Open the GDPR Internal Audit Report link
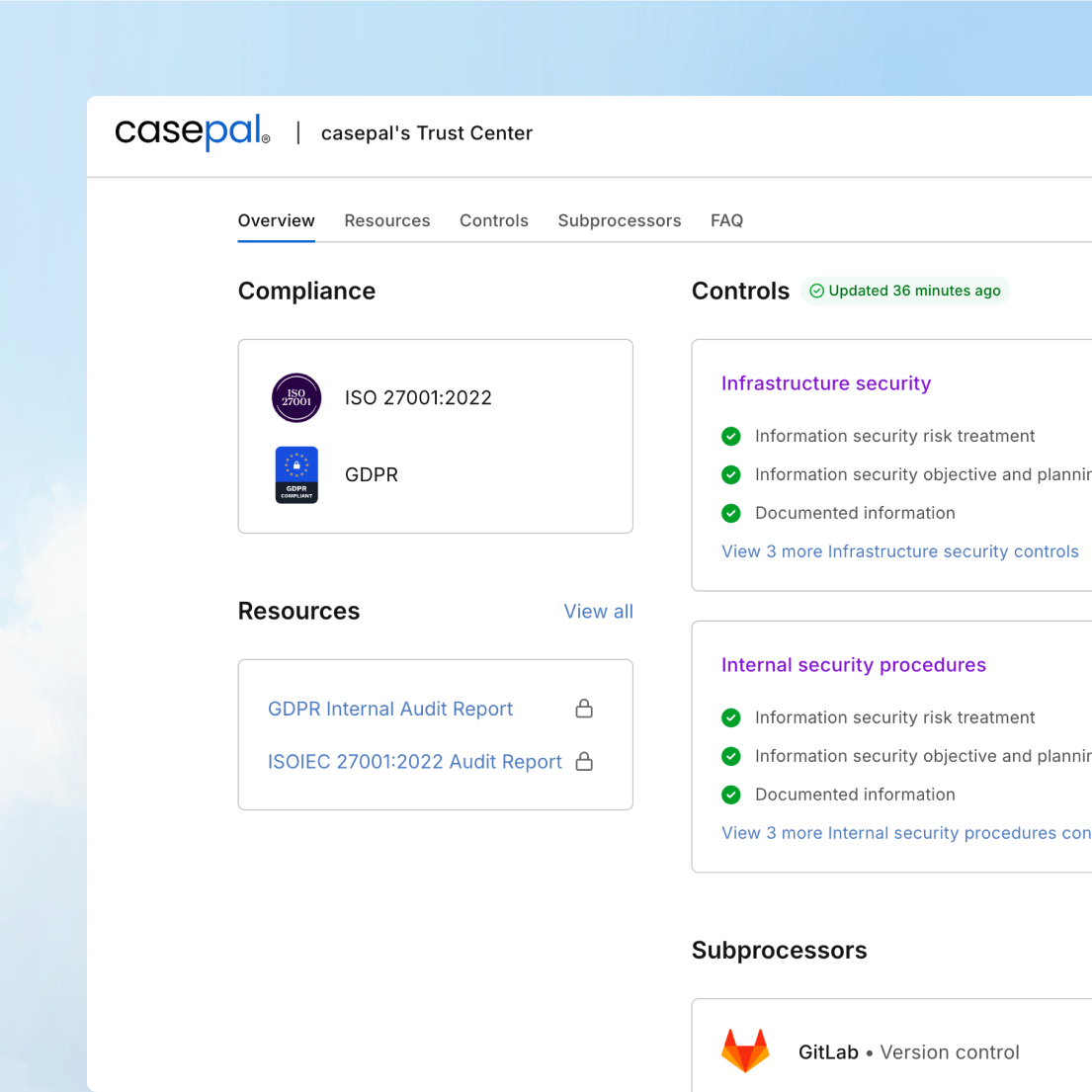The height and width of the screenshot is (1092, 1092). point(390,709)
